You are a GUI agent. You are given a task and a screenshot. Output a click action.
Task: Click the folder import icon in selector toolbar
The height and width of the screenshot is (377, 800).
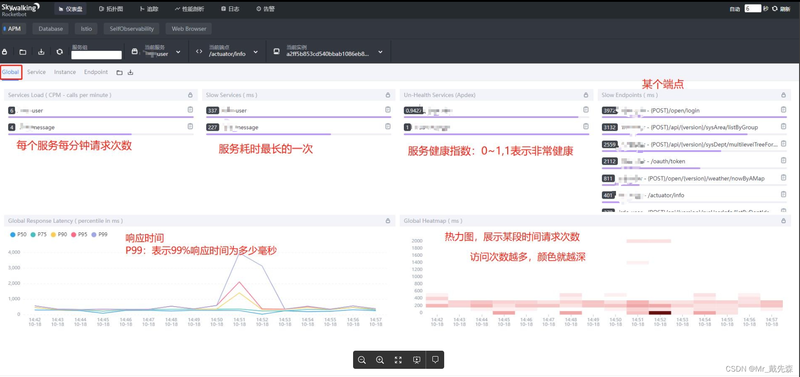(23, 52)
